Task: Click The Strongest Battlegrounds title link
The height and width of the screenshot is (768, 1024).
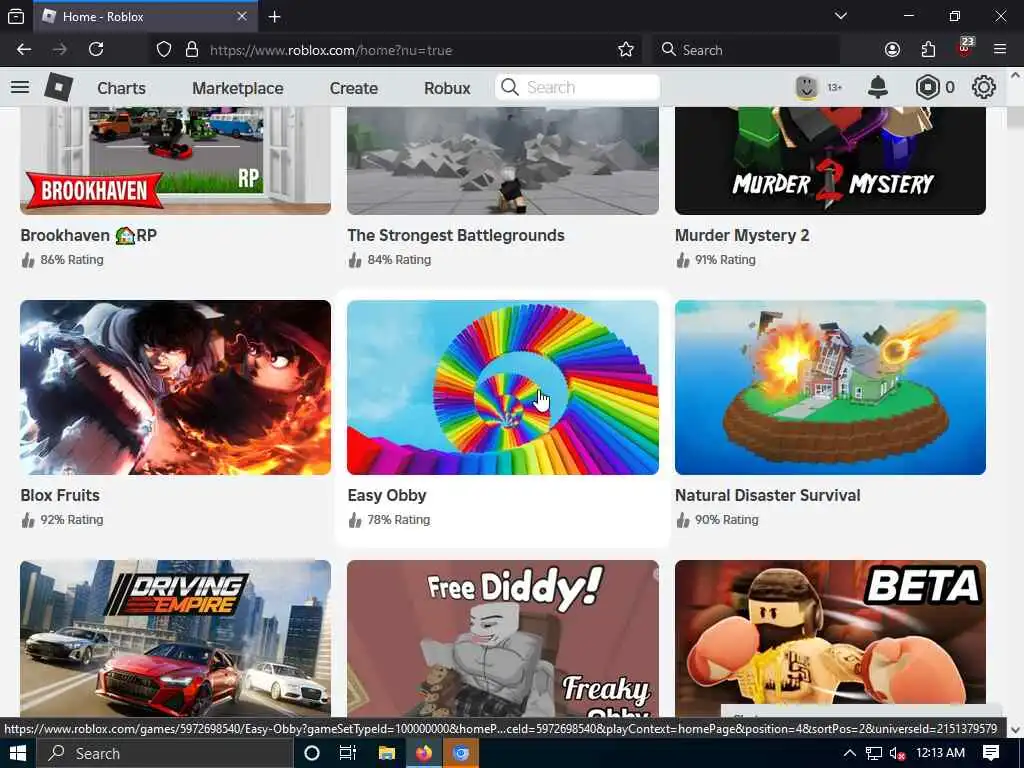Action: pyautogui.click(x=456, y=235)
